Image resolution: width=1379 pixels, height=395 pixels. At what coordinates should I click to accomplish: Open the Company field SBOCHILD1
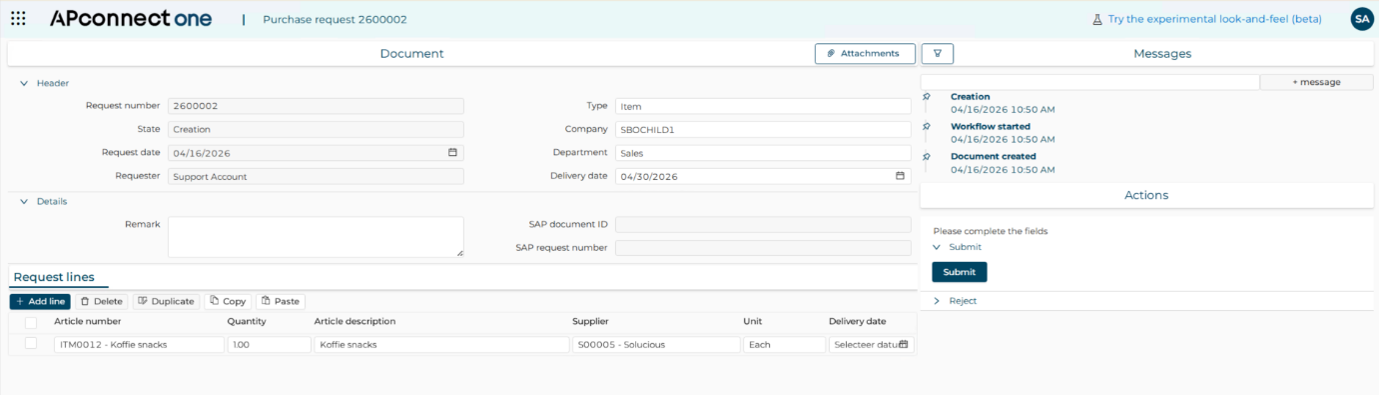(763, 129)
